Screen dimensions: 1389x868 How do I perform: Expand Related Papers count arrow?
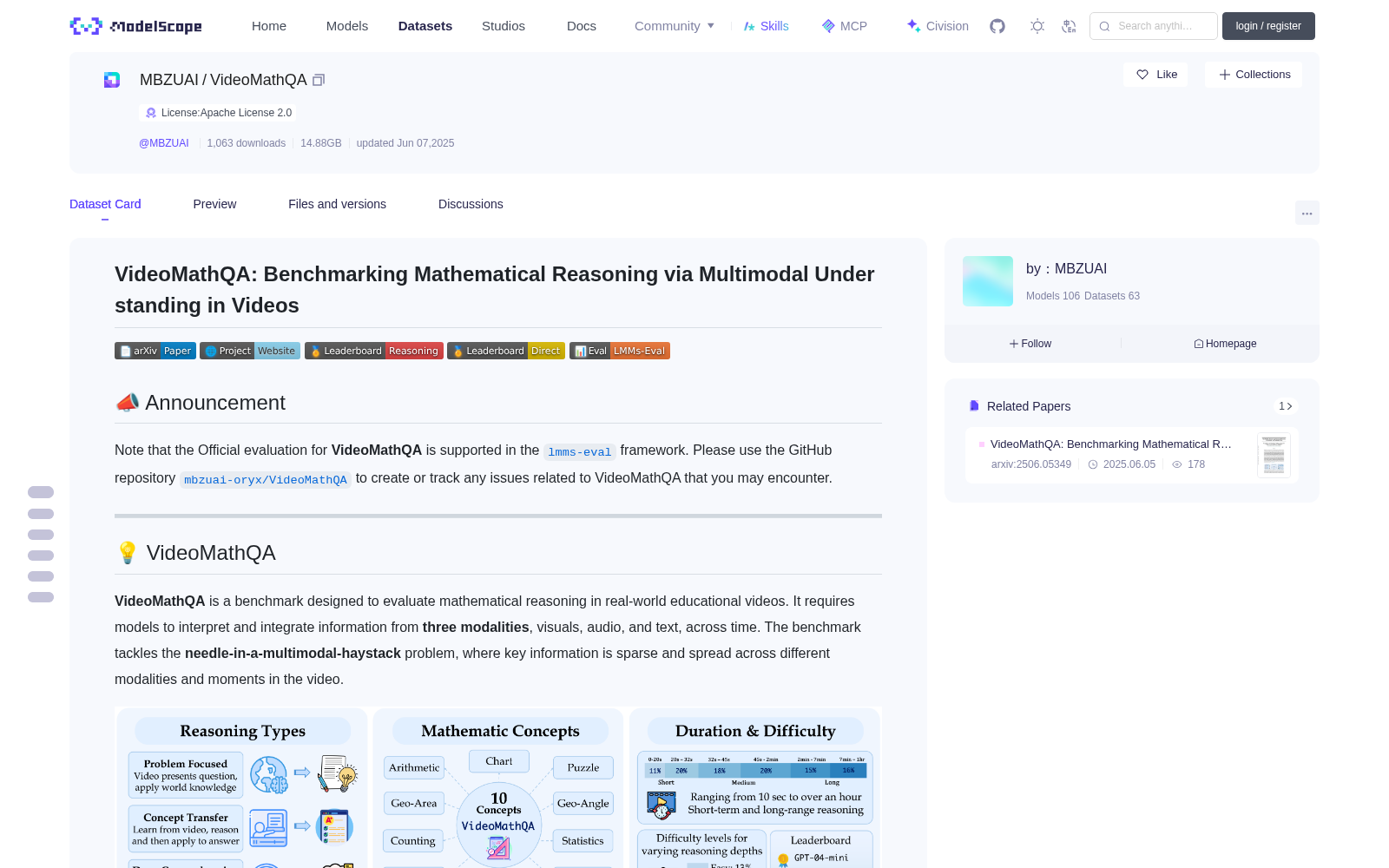[x=1286, y=406]
